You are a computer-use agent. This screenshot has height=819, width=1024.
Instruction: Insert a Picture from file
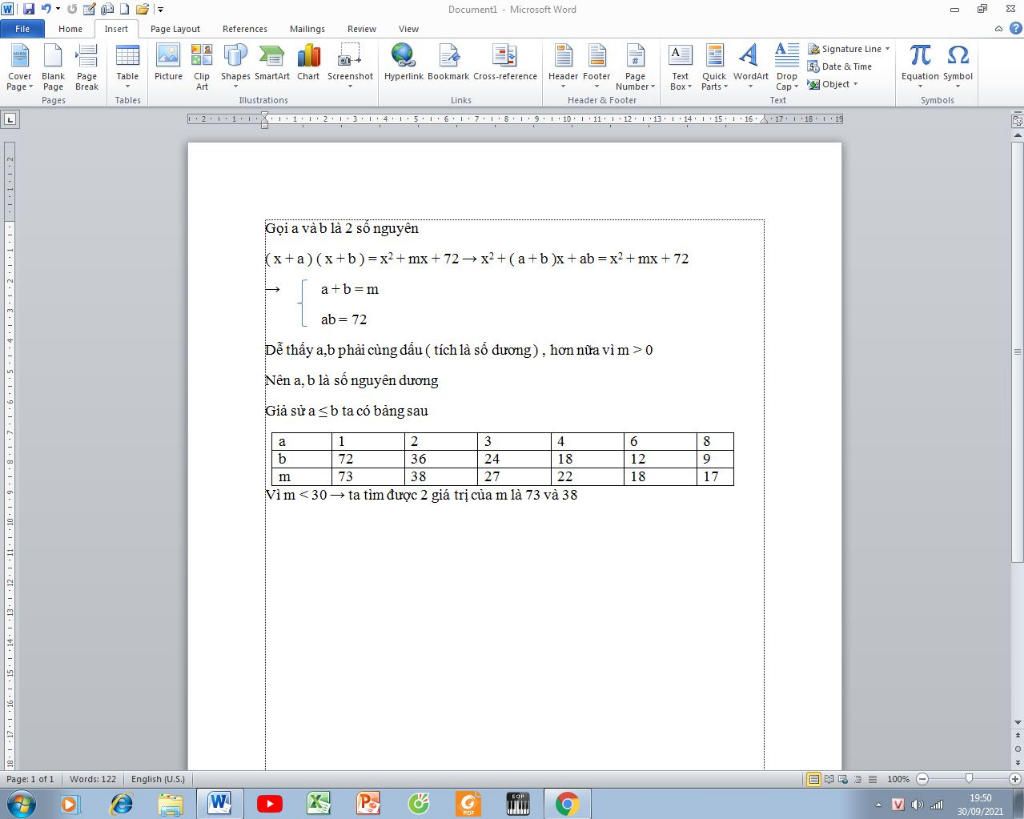tap(168, 63)
